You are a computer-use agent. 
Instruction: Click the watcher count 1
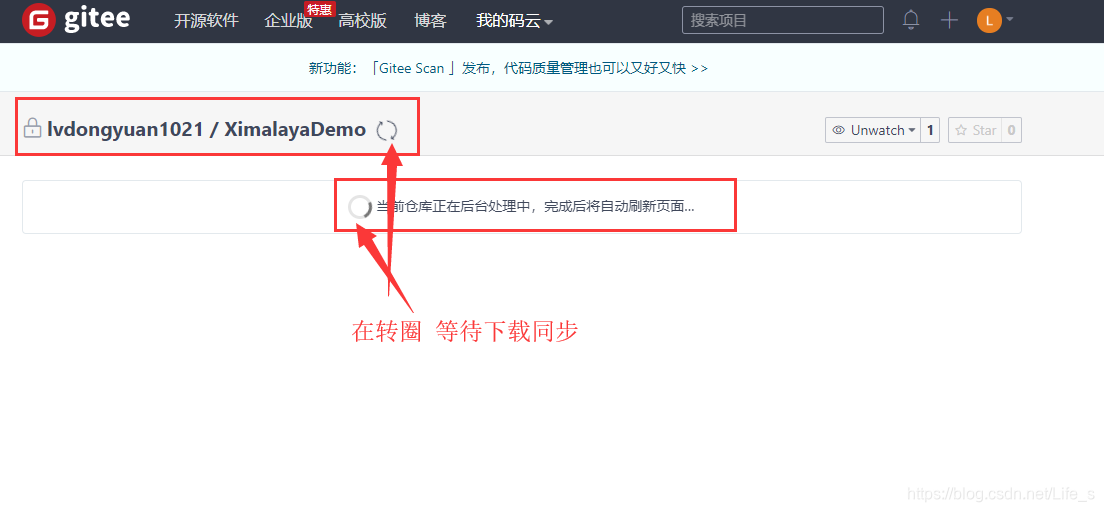930,130
